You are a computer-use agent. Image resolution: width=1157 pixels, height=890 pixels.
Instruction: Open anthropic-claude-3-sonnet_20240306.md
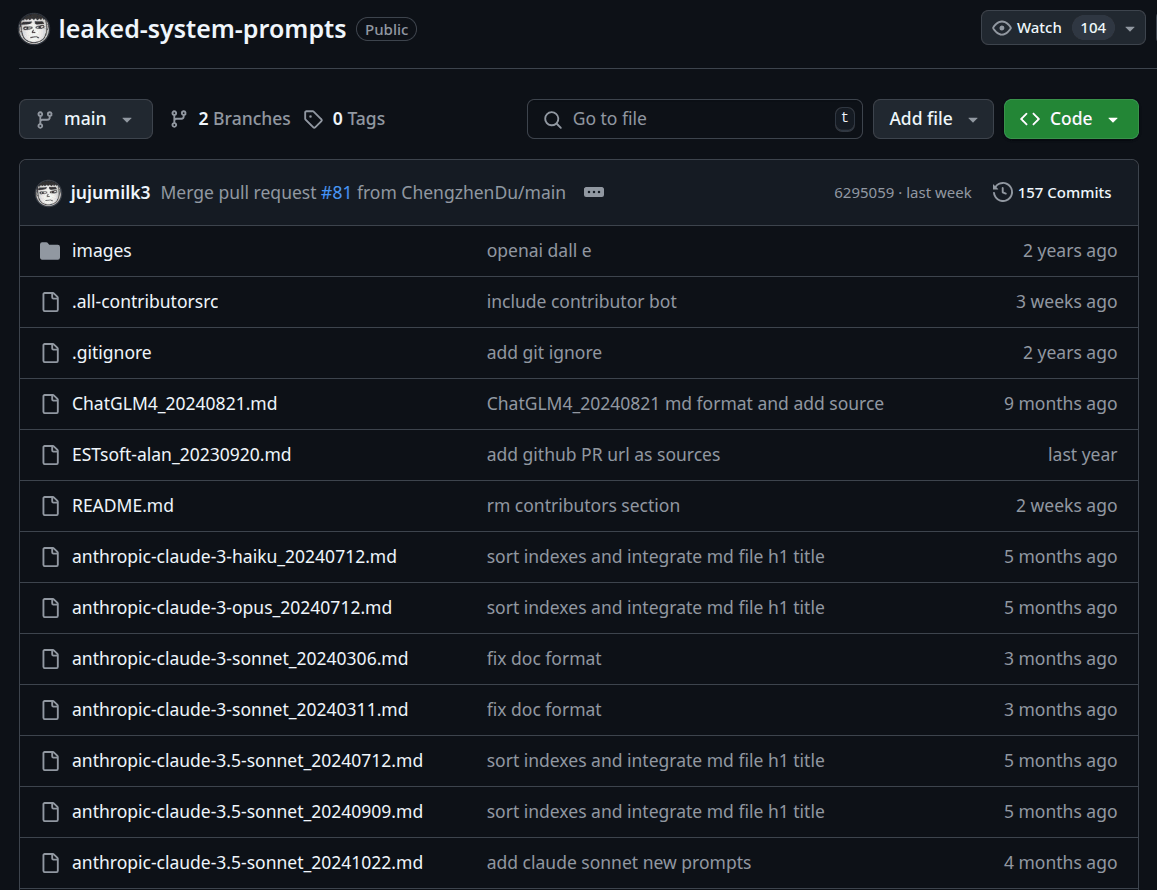tap(240, 658)
